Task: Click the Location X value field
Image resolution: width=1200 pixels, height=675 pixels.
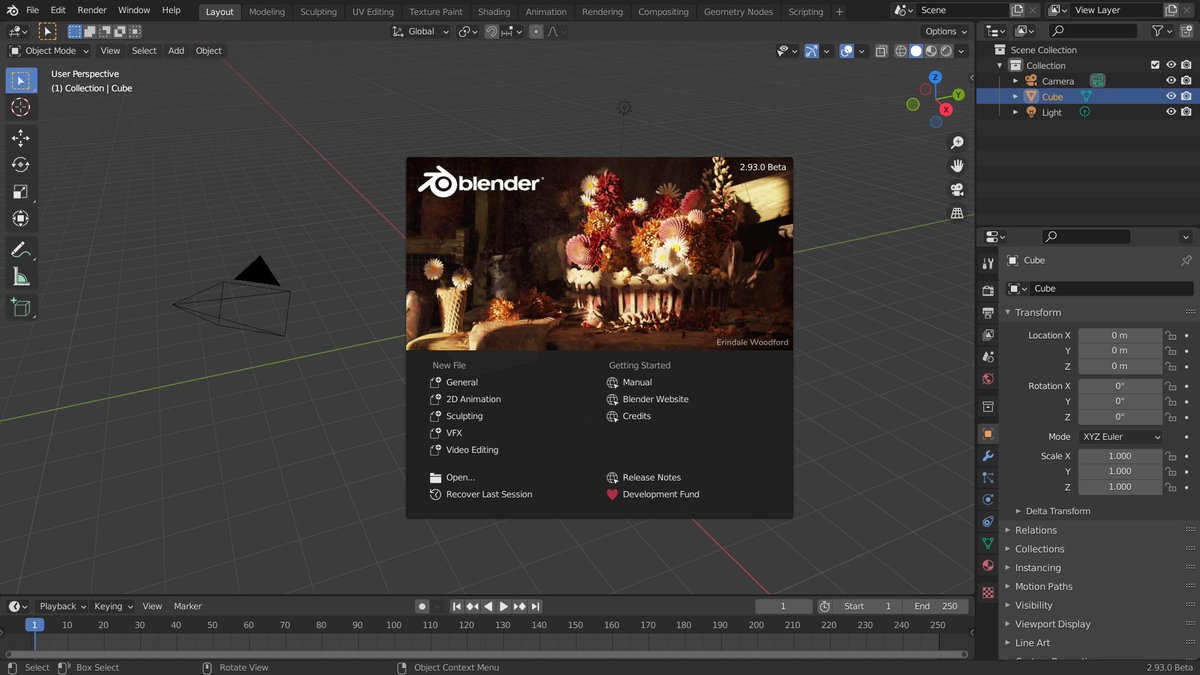Action: [1120, 335]
